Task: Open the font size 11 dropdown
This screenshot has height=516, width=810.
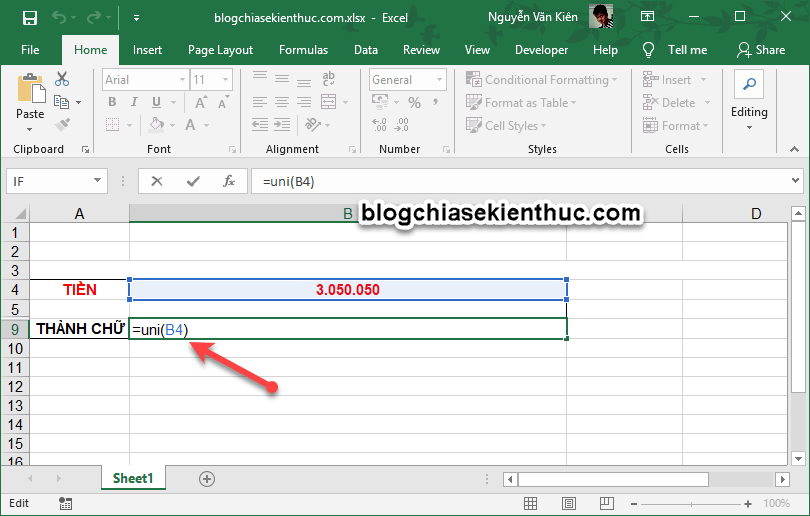Action: click(226, 80)
